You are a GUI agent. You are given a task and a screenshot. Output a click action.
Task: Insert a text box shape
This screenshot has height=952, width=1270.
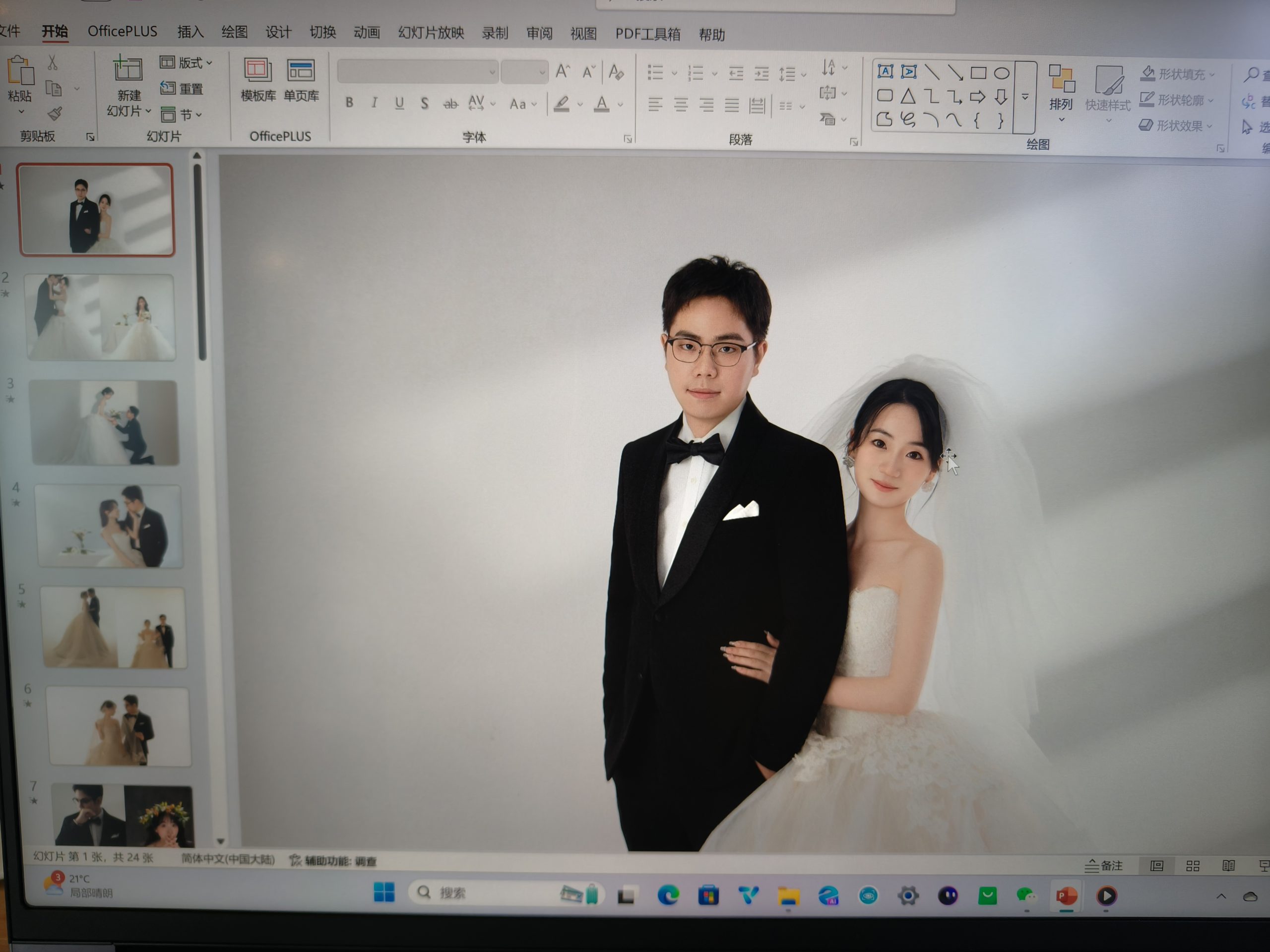tap(885, 72)
